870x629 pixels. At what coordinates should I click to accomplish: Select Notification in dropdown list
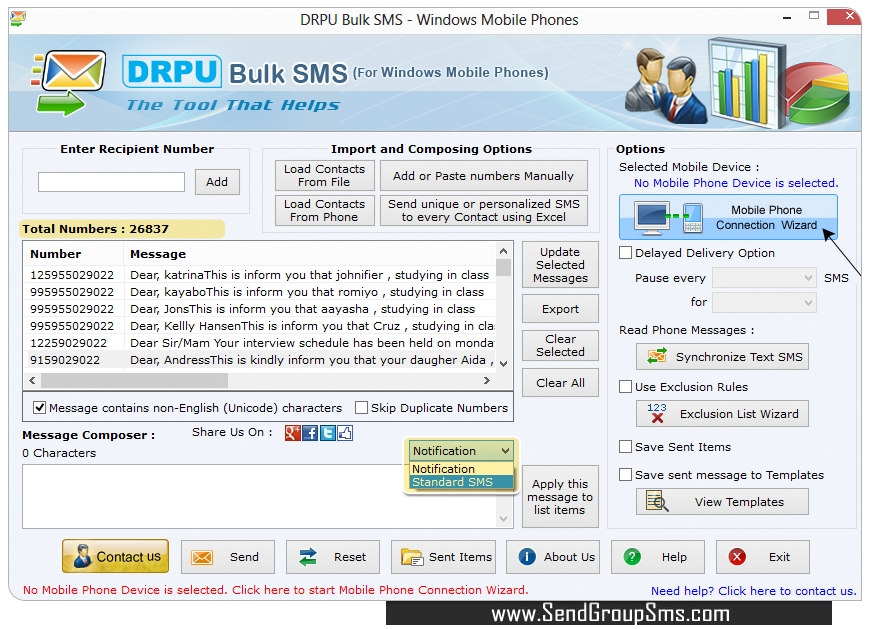coord(461,469)
